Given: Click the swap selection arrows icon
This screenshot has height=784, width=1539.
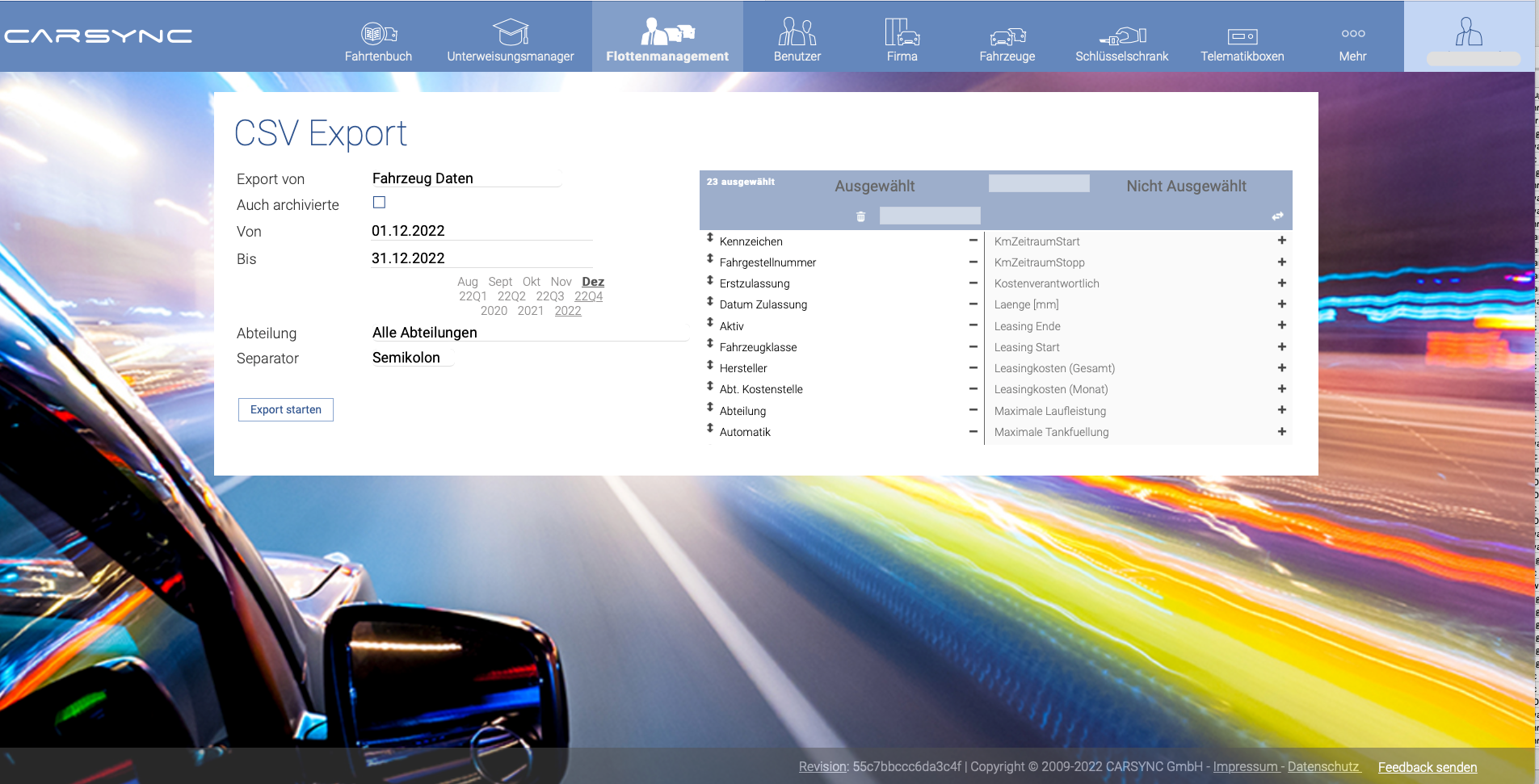Looking at the screenshot, I should coord(1277,216).
